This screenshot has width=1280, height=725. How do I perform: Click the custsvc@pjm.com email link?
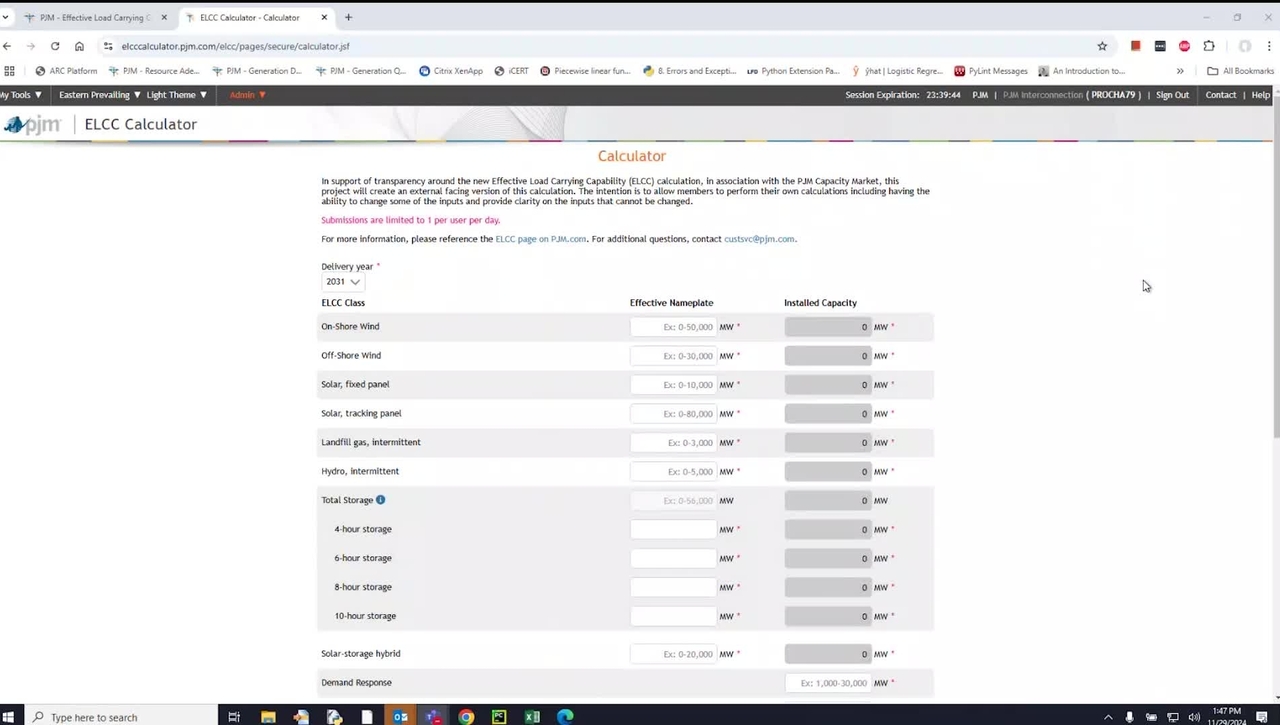pyautogui.click(x=759, y=239)
